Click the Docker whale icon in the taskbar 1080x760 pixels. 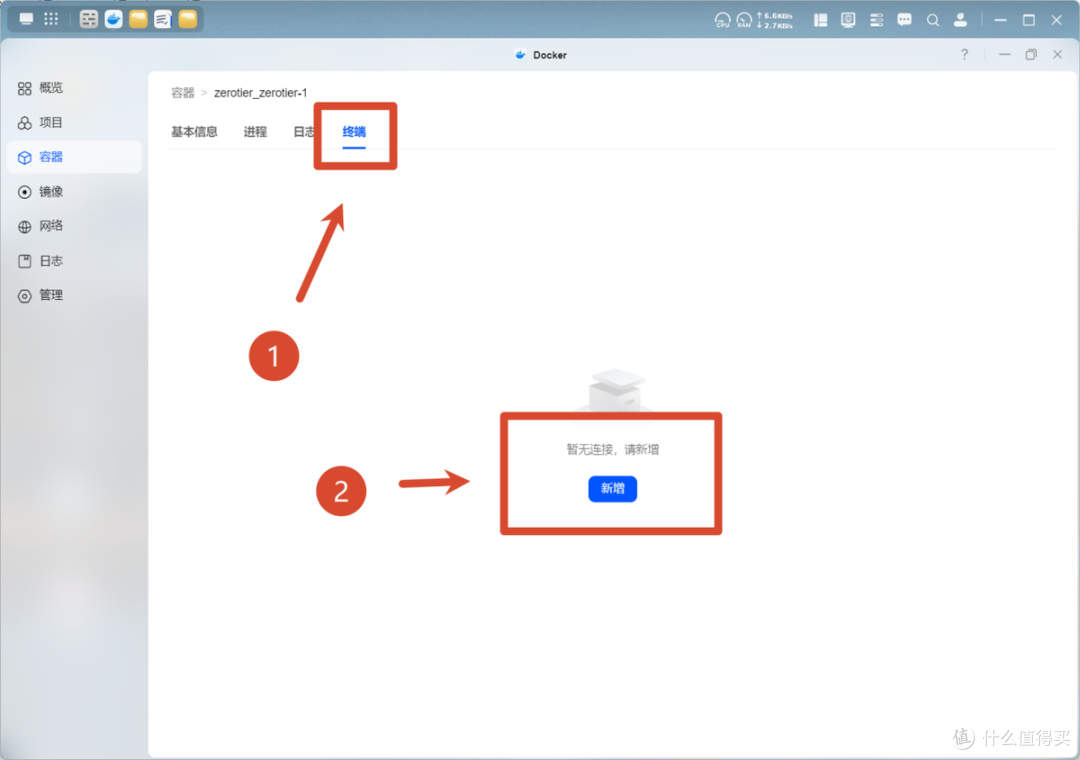[114, 19]
